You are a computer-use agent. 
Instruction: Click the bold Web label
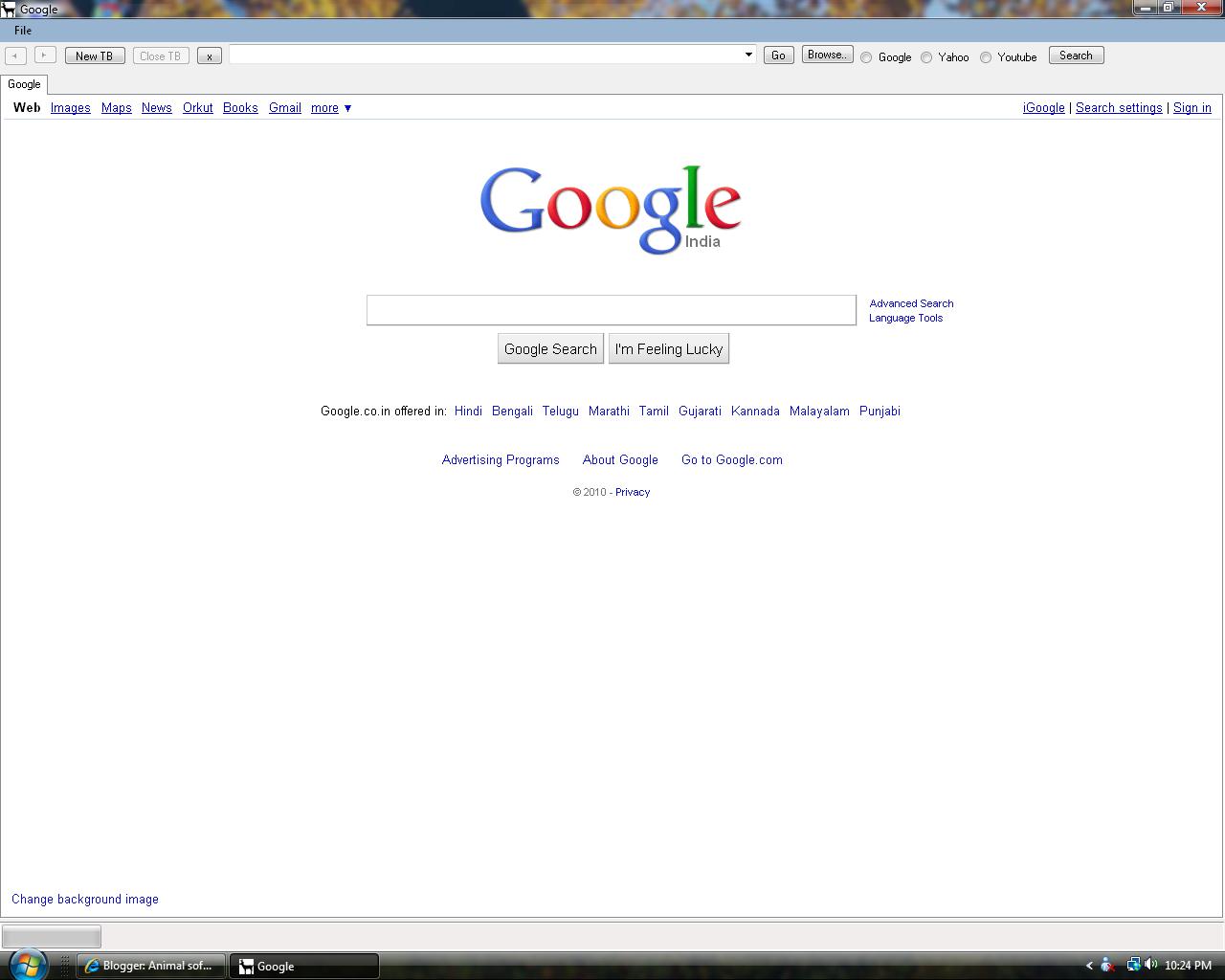click(27, 107)
